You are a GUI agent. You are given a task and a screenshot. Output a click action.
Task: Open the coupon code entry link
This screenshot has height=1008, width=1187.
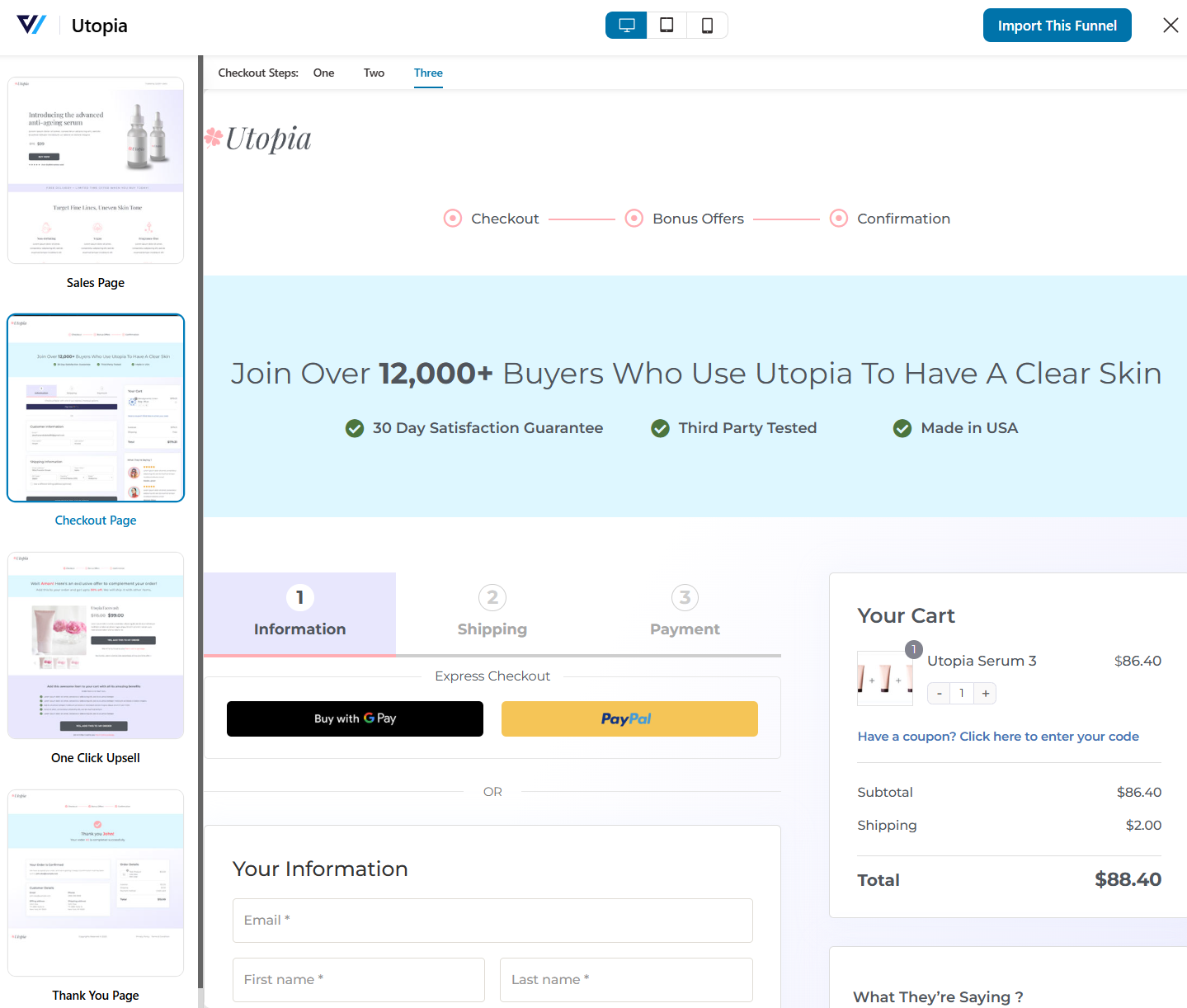coord(998,737)
